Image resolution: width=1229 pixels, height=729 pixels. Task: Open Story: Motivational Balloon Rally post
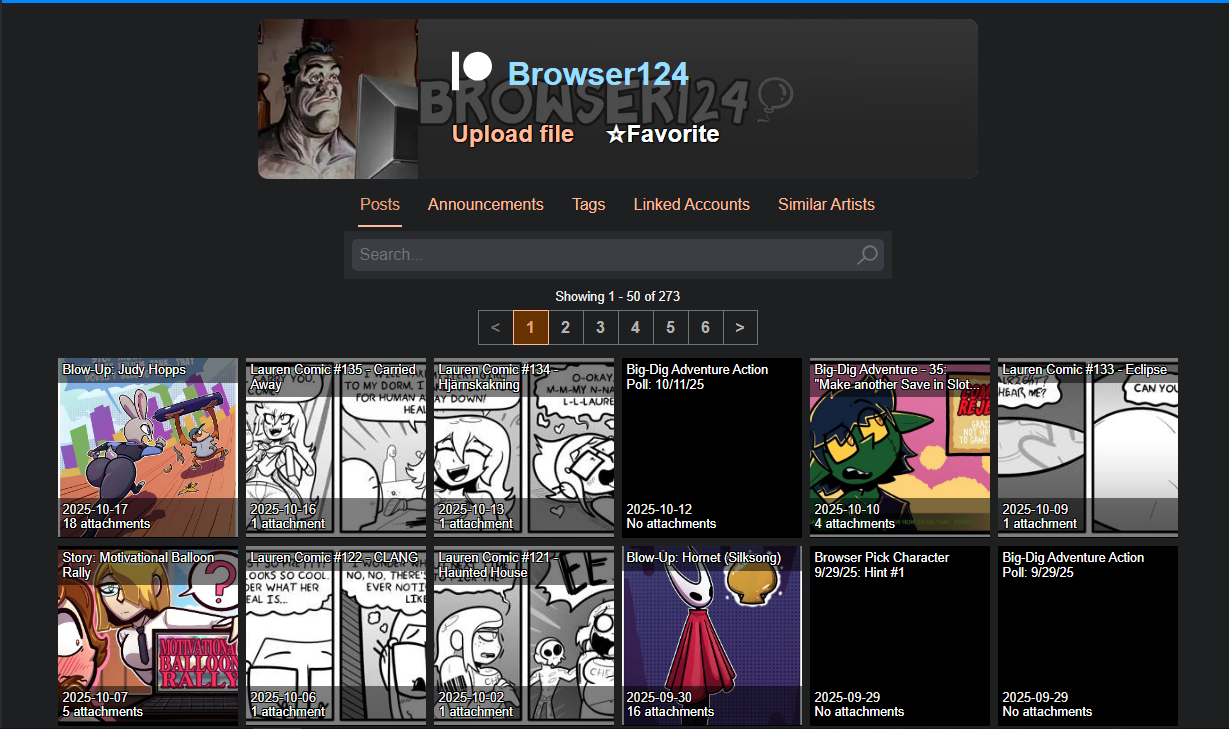pyautogui.click(x=148, y=635)
